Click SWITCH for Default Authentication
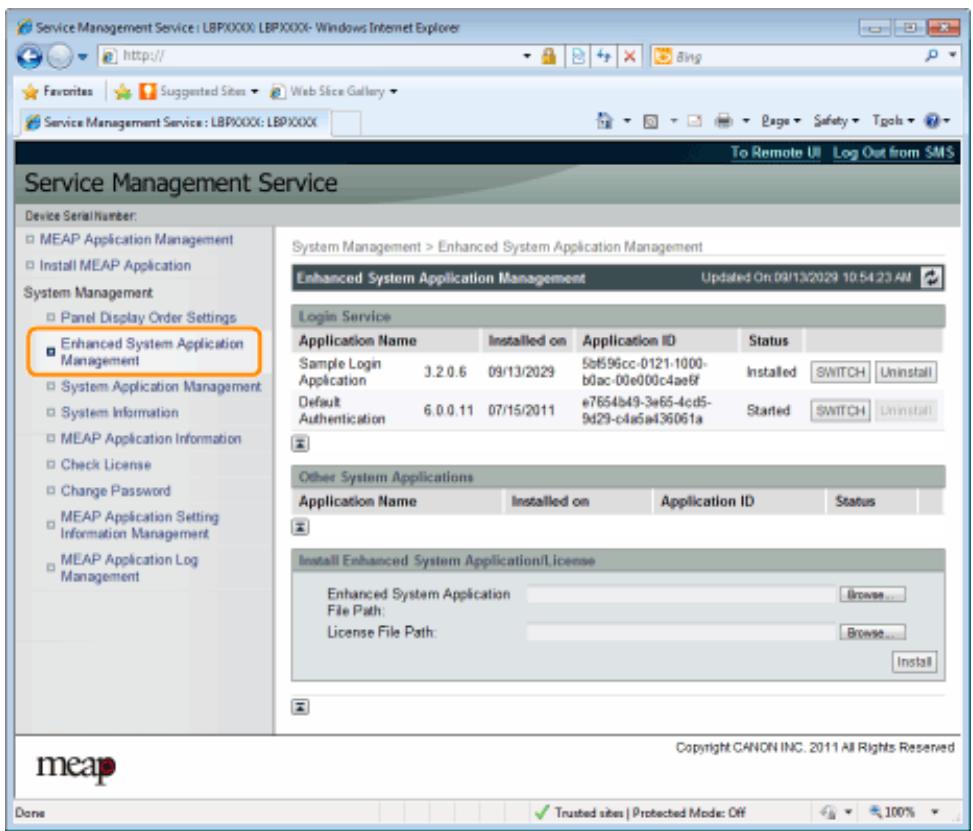This screenshot has width=973, height=831. (840, 411)
